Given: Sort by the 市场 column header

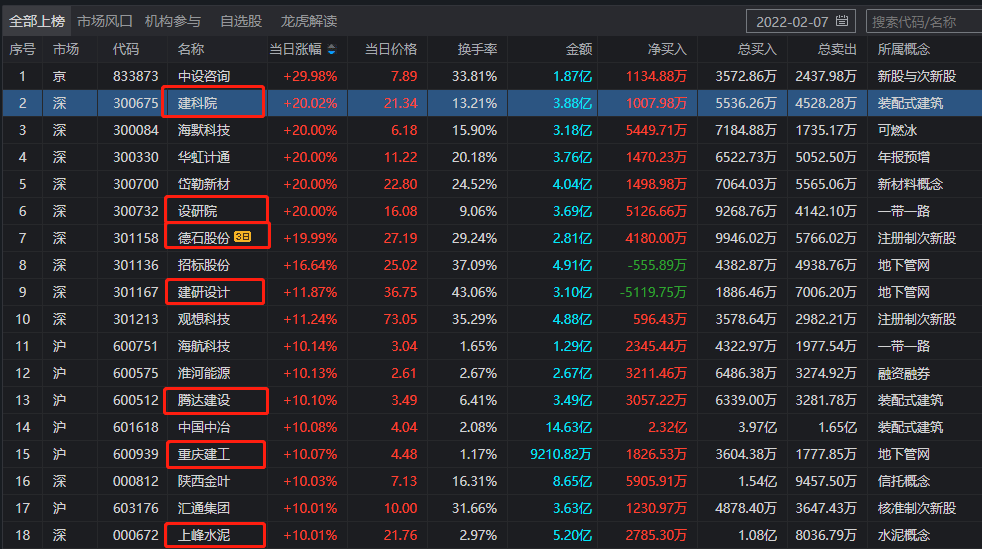Looking at the screenshot, I should pos(66,49).
